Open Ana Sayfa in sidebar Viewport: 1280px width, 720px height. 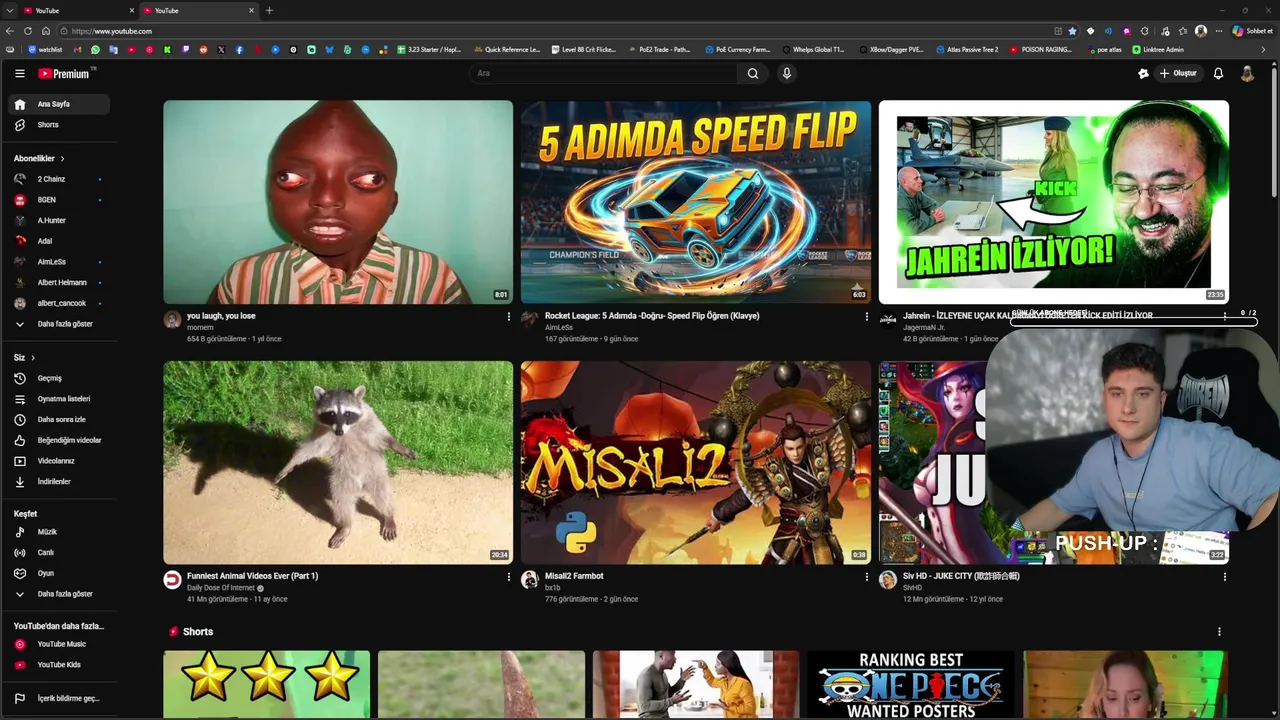tap(59, 104)
